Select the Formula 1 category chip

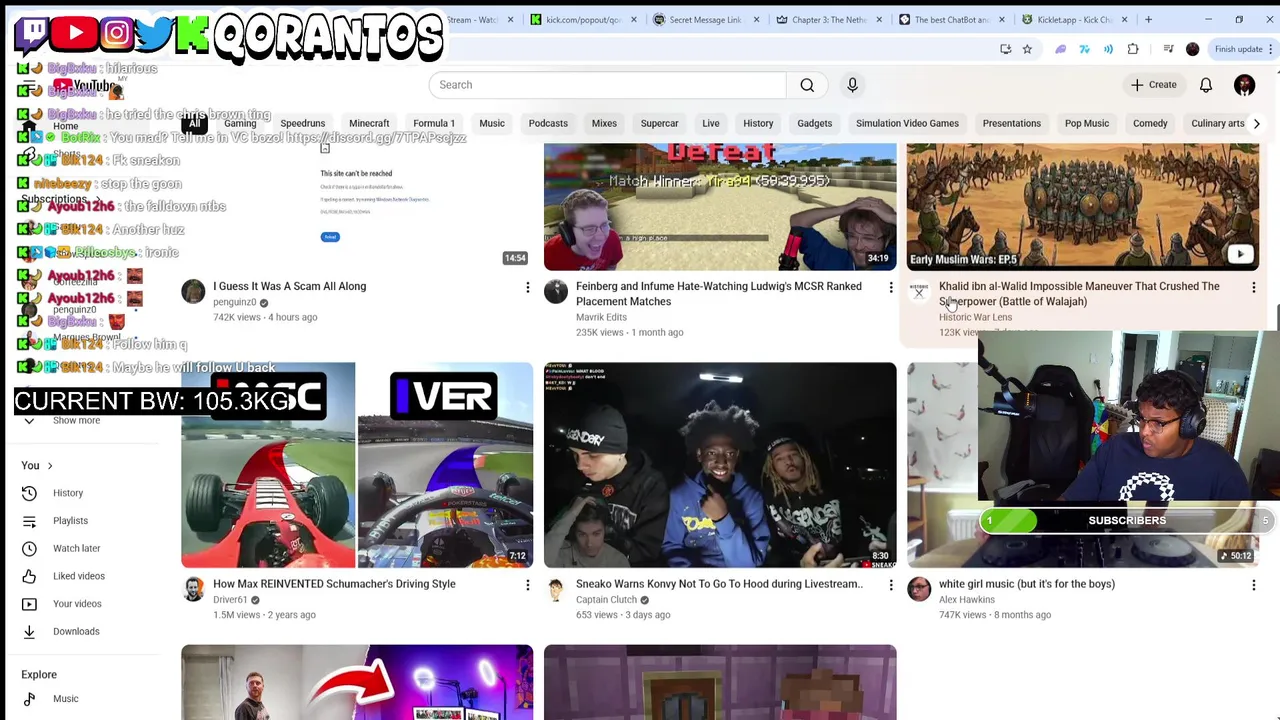click(x=434, y=124)
